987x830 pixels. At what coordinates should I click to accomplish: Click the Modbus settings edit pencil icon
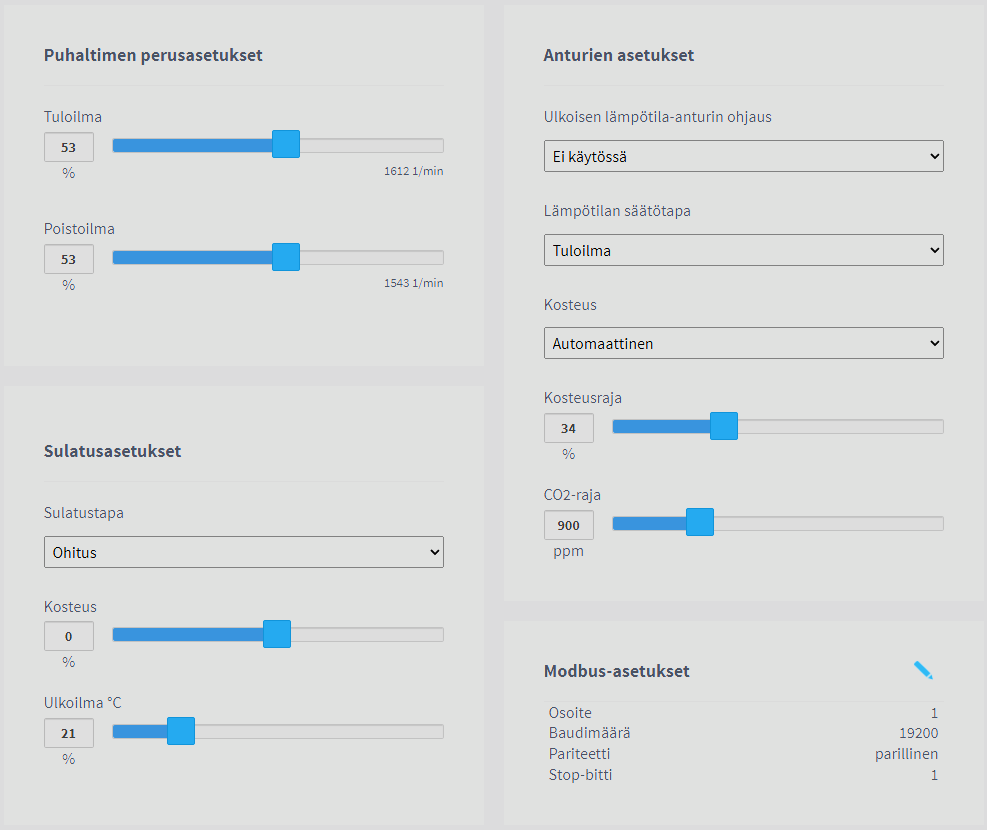tap(922, 671)
